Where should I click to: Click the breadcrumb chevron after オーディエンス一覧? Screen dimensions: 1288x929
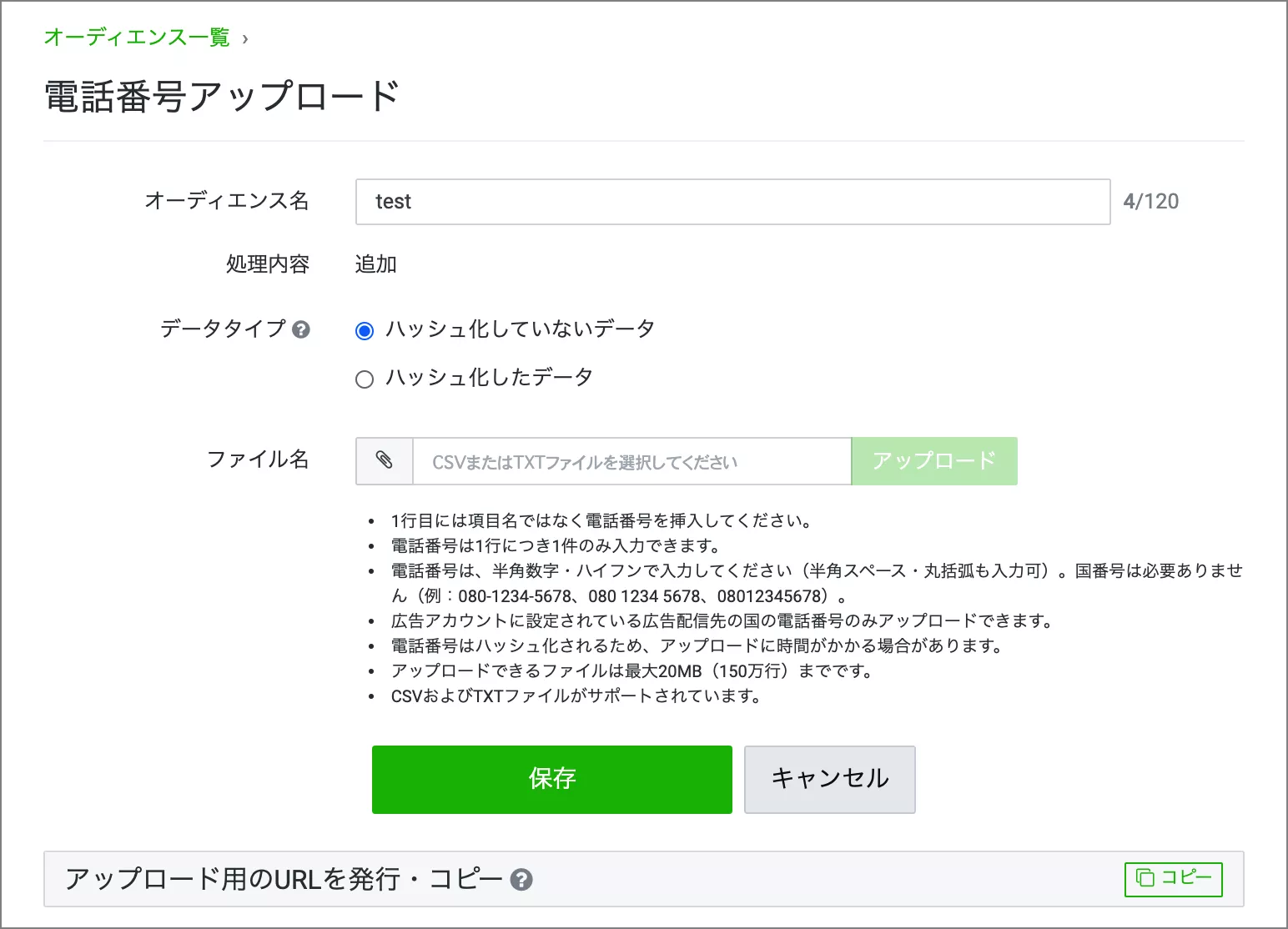pos(245,38)
